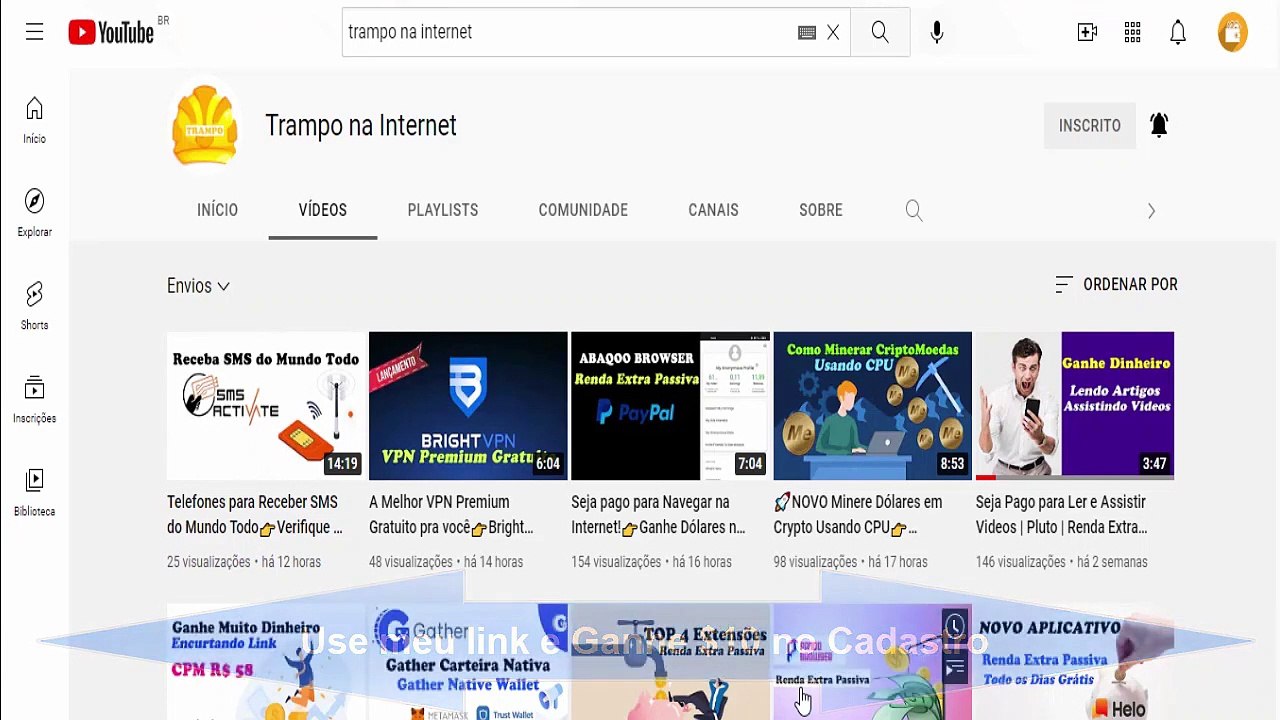Open Biblioteca in sidebar
1280x720 pixels.
(34, 492)
